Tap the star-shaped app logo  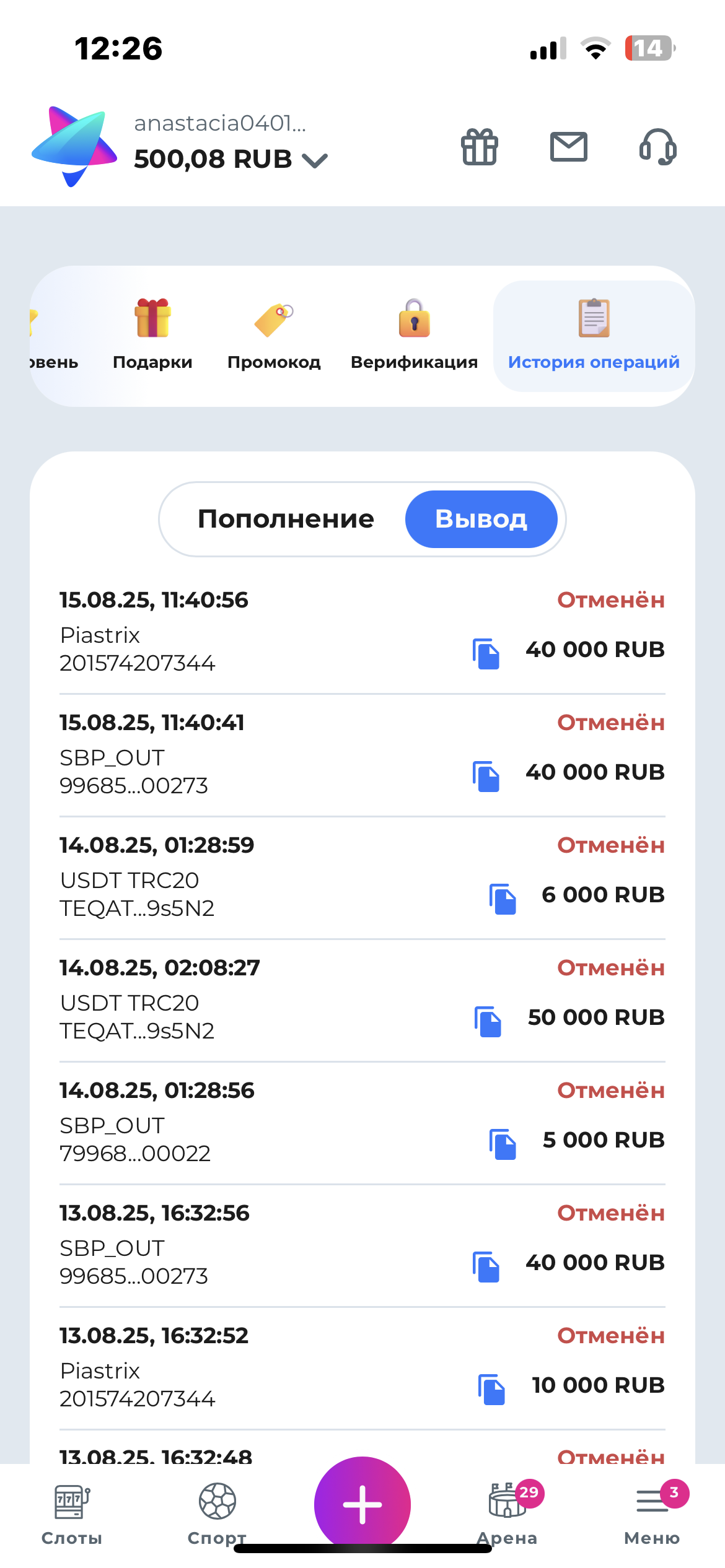point(74,146)
